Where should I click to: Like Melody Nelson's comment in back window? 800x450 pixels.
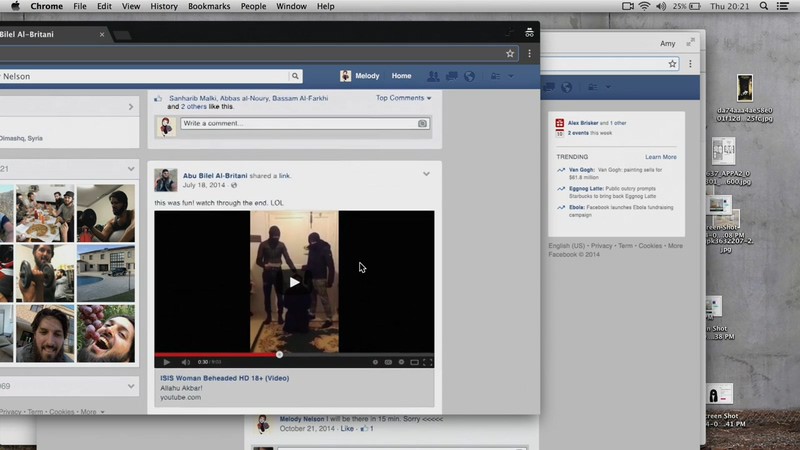click(347, 429)
